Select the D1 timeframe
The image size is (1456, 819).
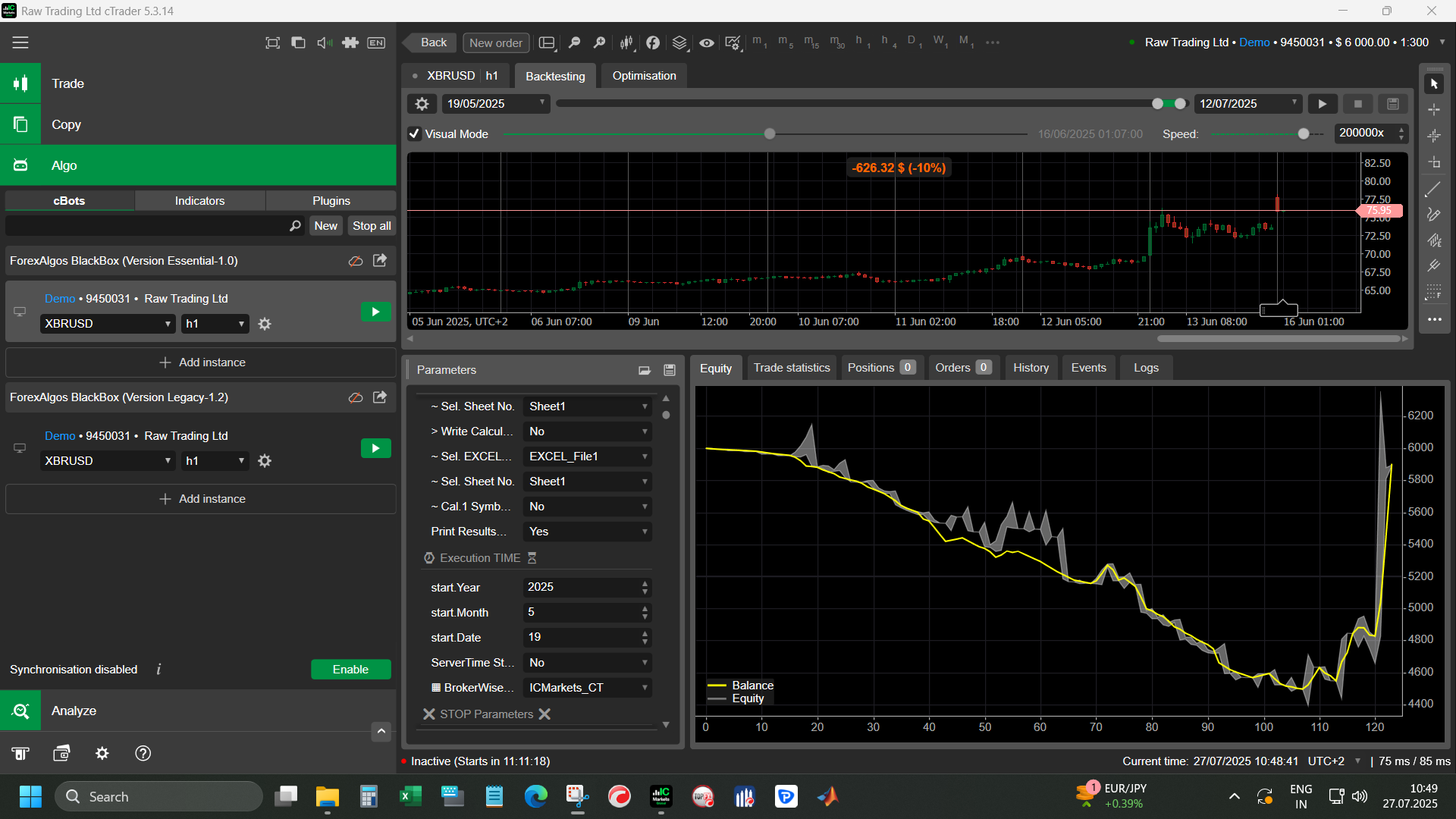click(x=915, y=42)
